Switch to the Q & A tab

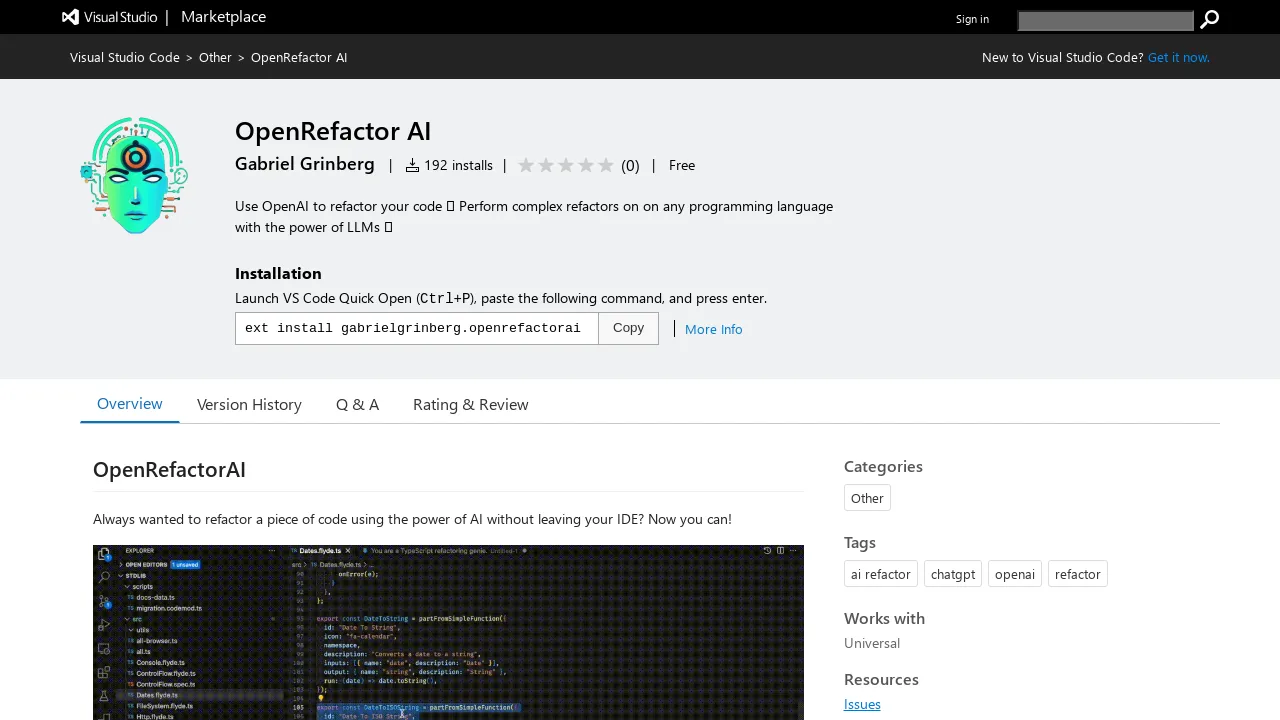click(x=357, y=404)
